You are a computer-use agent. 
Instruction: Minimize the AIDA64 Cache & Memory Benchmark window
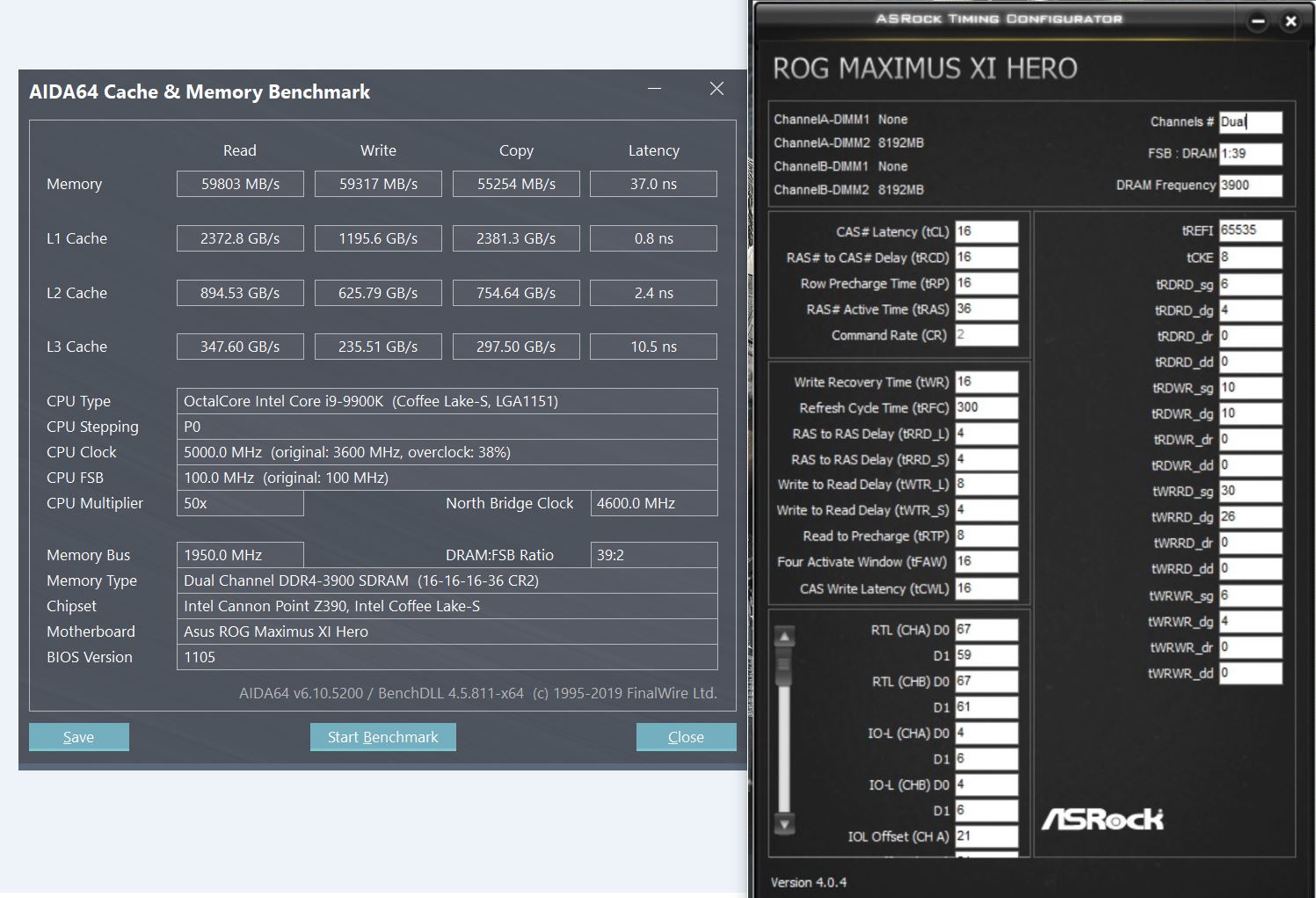pyautogui.click(x=654, y=89)
